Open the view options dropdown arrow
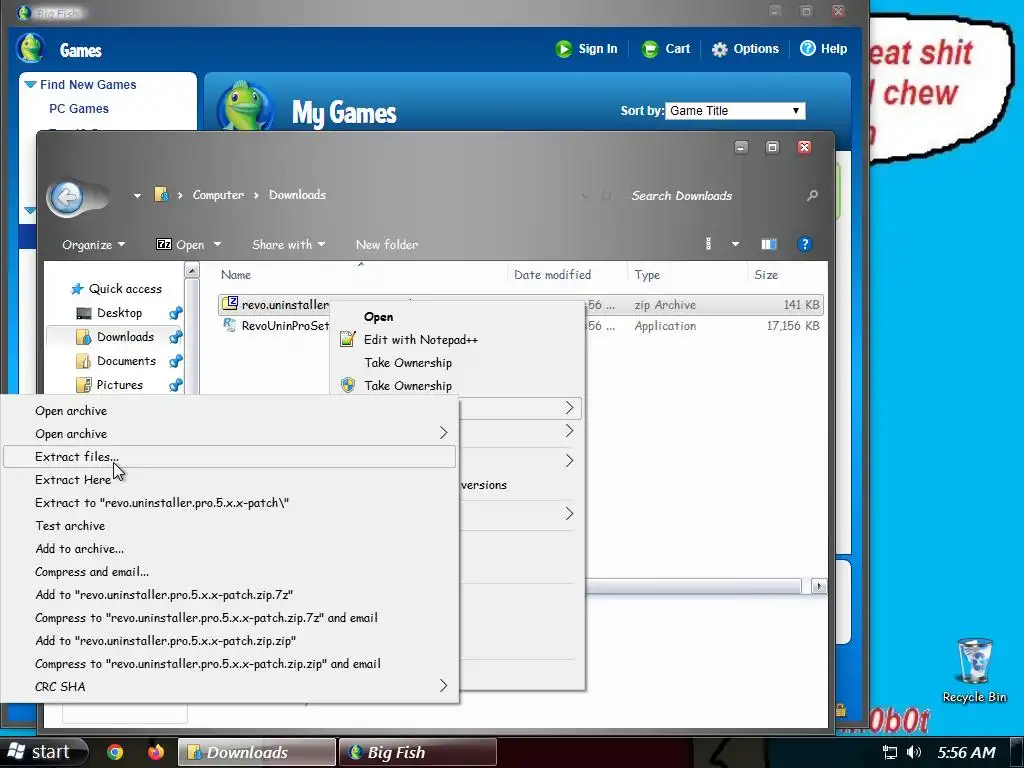Viewport: 1024px width, 768px height. pyautogui.click(x=735, y=244)
